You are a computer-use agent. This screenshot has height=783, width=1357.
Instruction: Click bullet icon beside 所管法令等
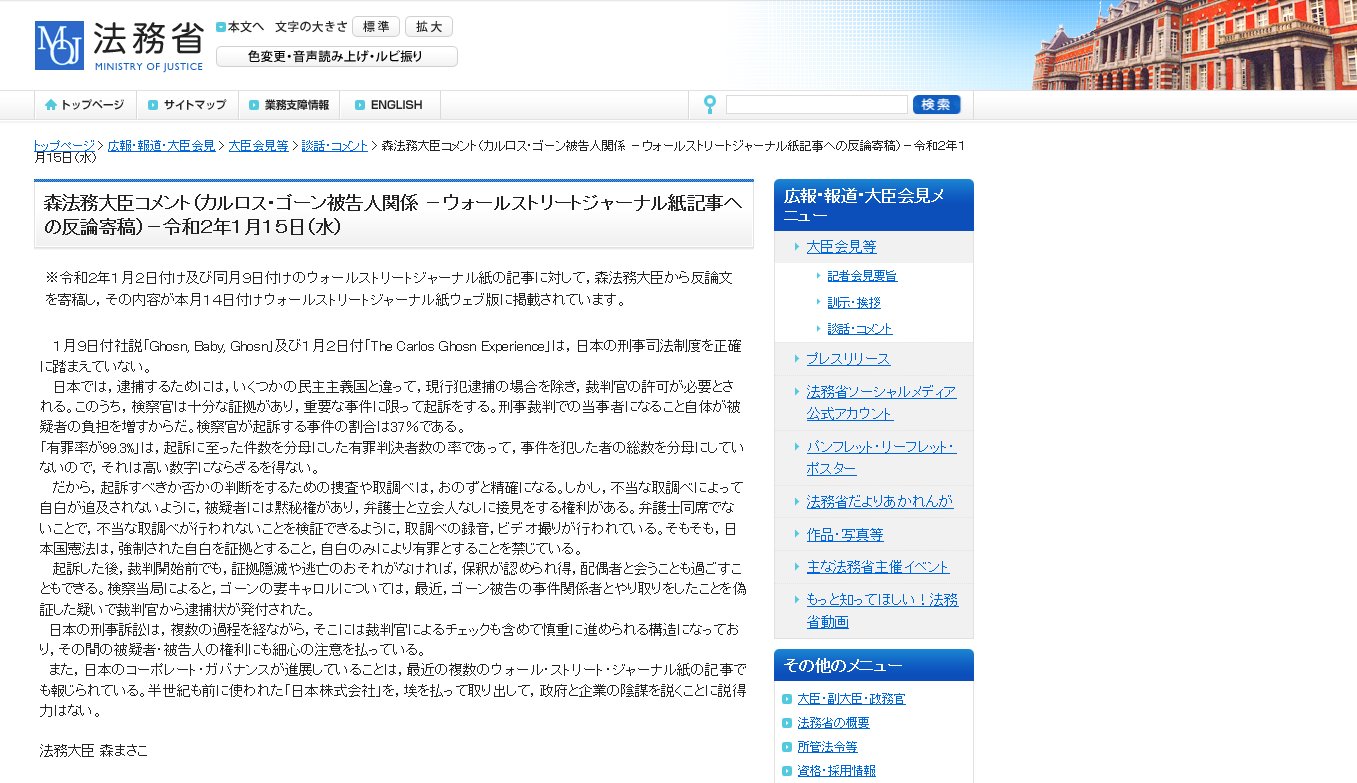pos(788,747)
